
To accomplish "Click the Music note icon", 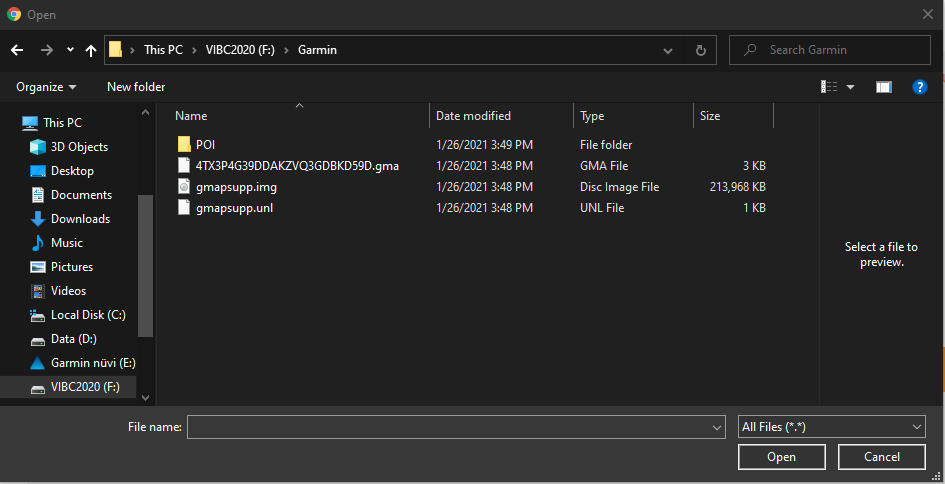I will (38, 243).
